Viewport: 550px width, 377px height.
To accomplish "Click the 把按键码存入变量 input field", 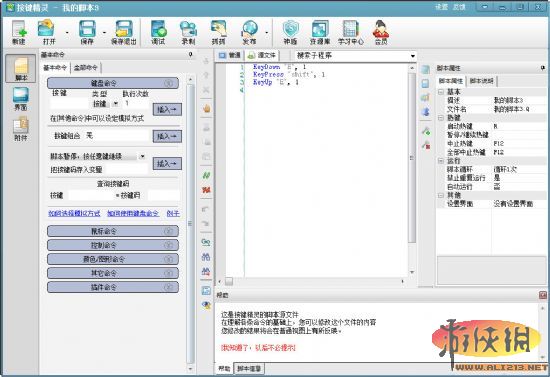I will (x=127, y=169).
